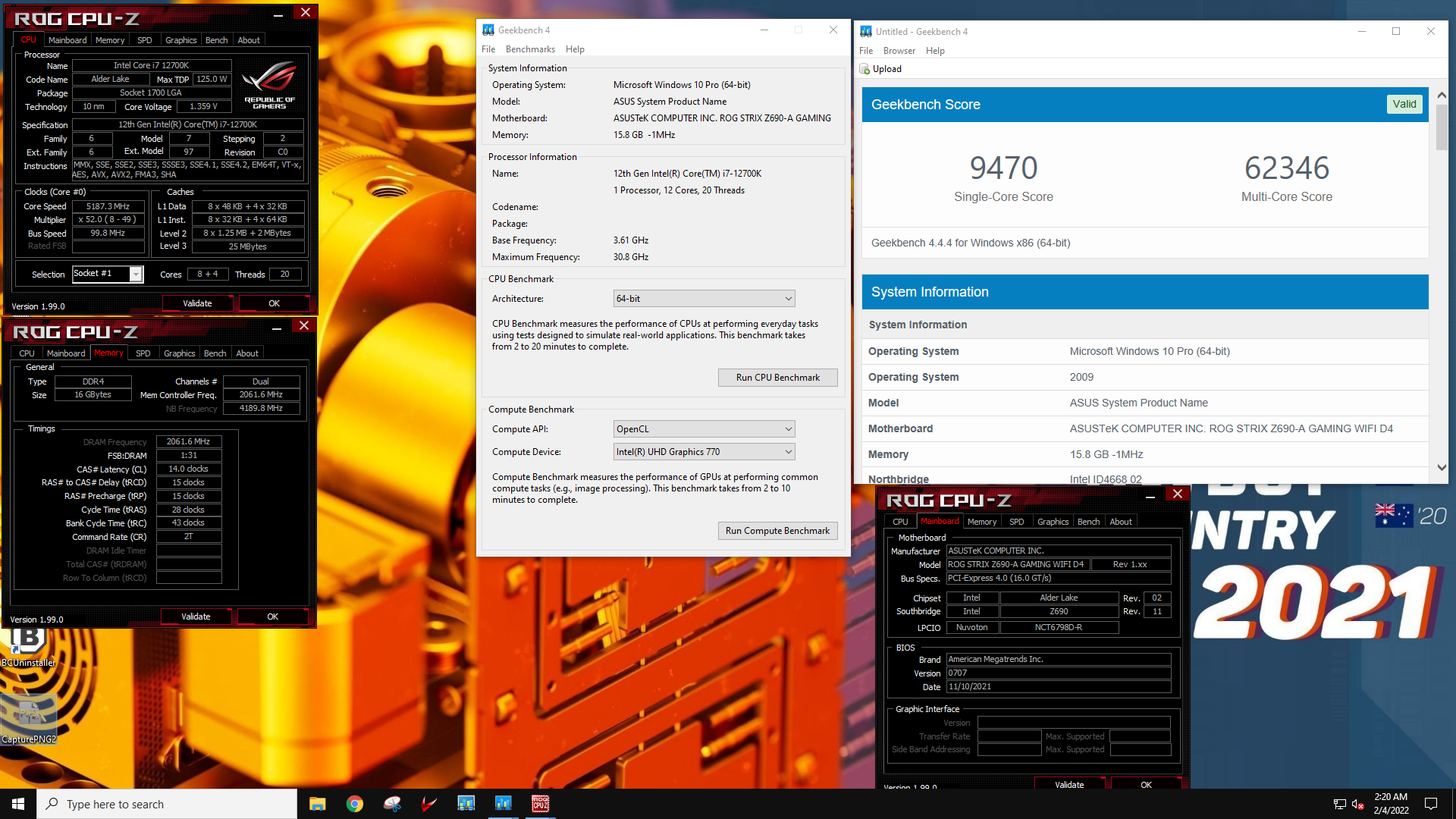Screen dimensions: 1456x819
Task: Select Memory tab in Mainboard CPU-Z window
Action: pyautogui.click(x=982, y=522)
